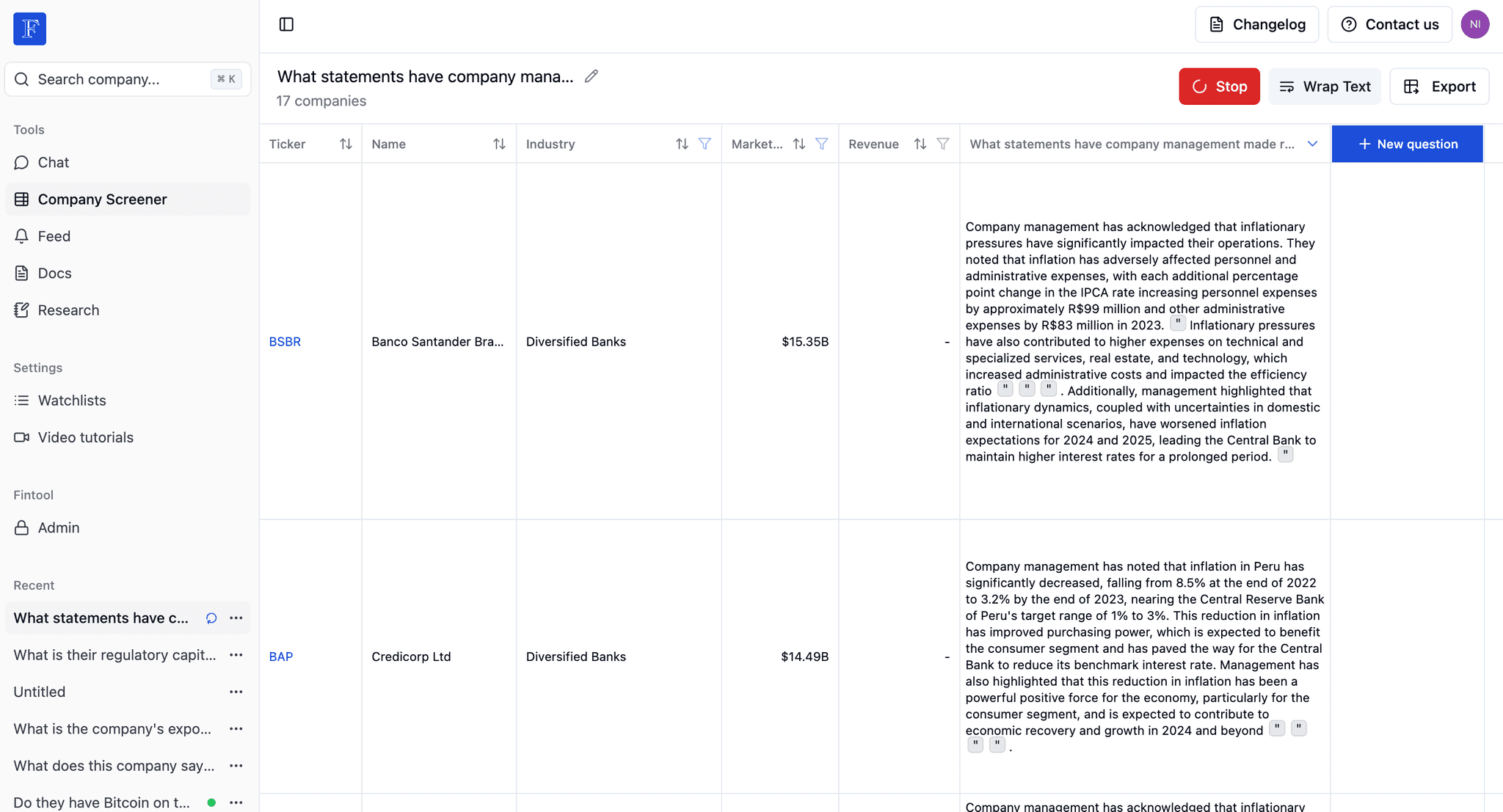The width and height of the screenshot is (1503, 812).
Task: Toggle Wrap Text
Action: click(1325, 87)
